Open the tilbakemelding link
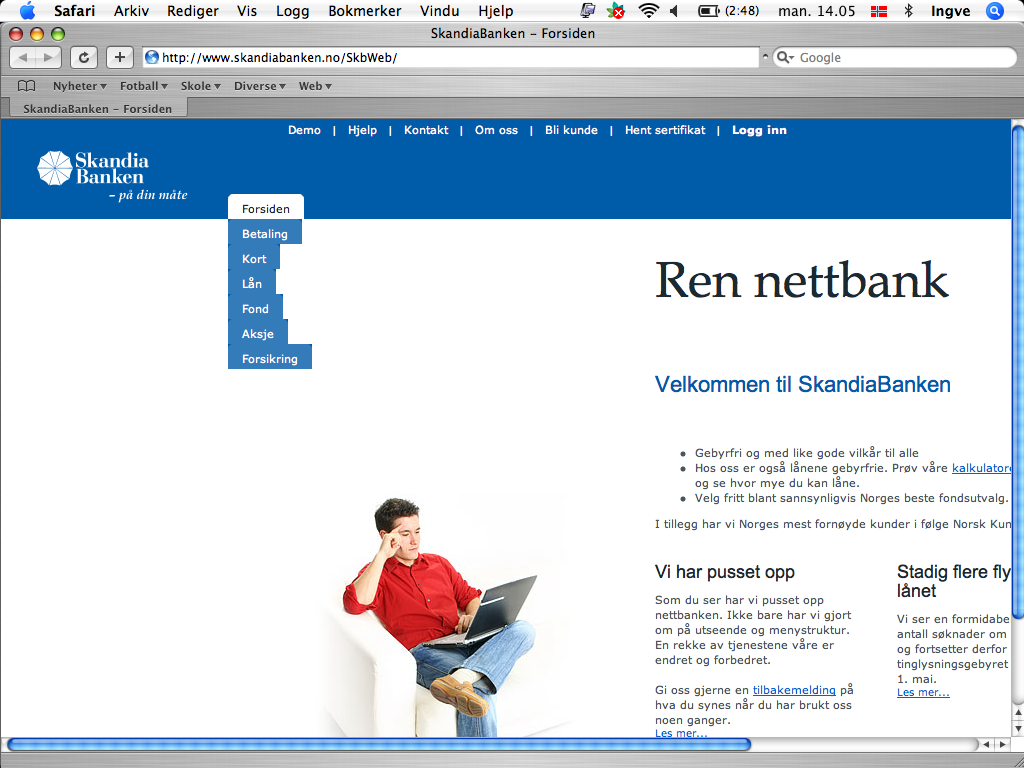 click(794, 690)
